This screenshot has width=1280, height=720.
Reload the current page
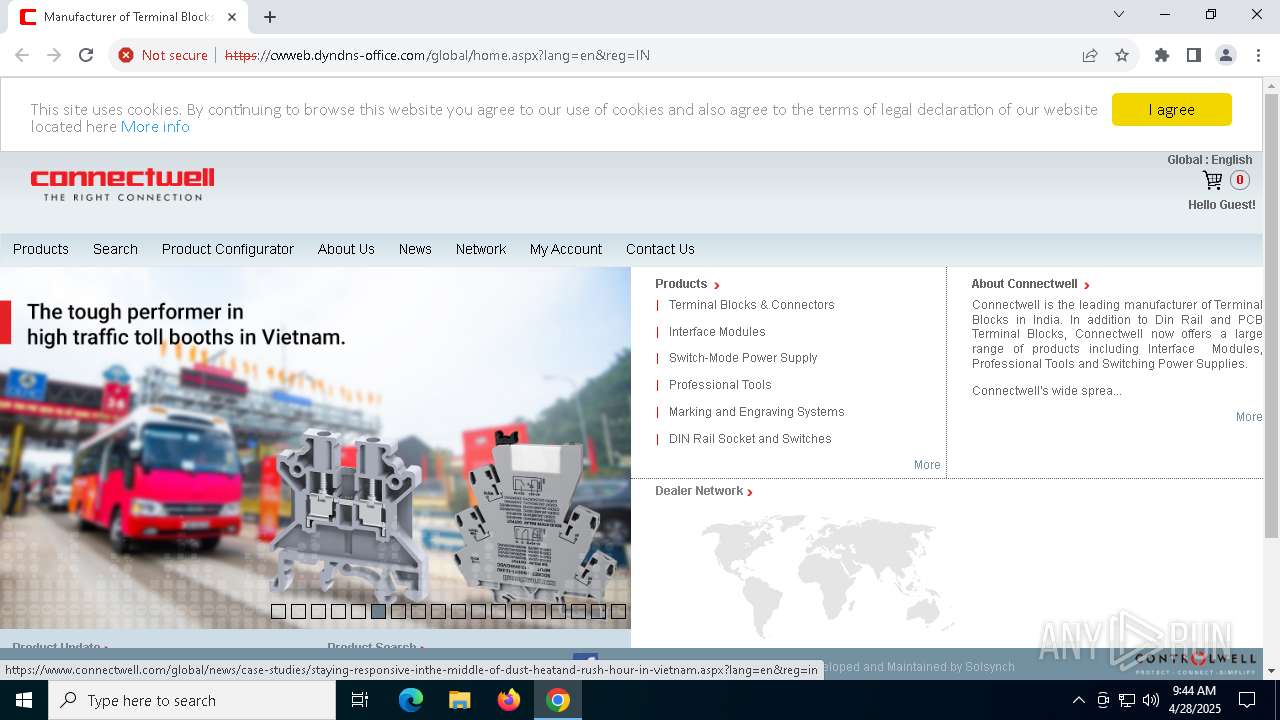(86, 55)
